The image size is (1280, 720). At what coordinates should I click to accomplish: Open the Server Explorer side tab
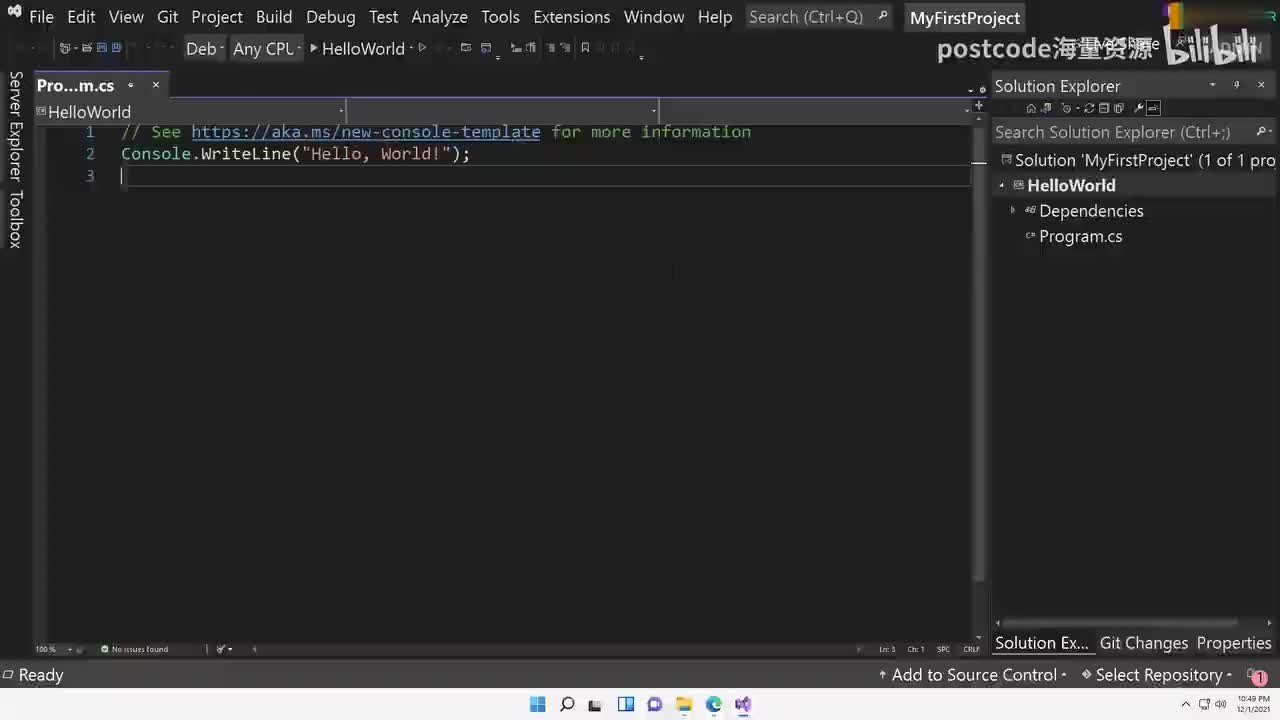tap(15, 126)
